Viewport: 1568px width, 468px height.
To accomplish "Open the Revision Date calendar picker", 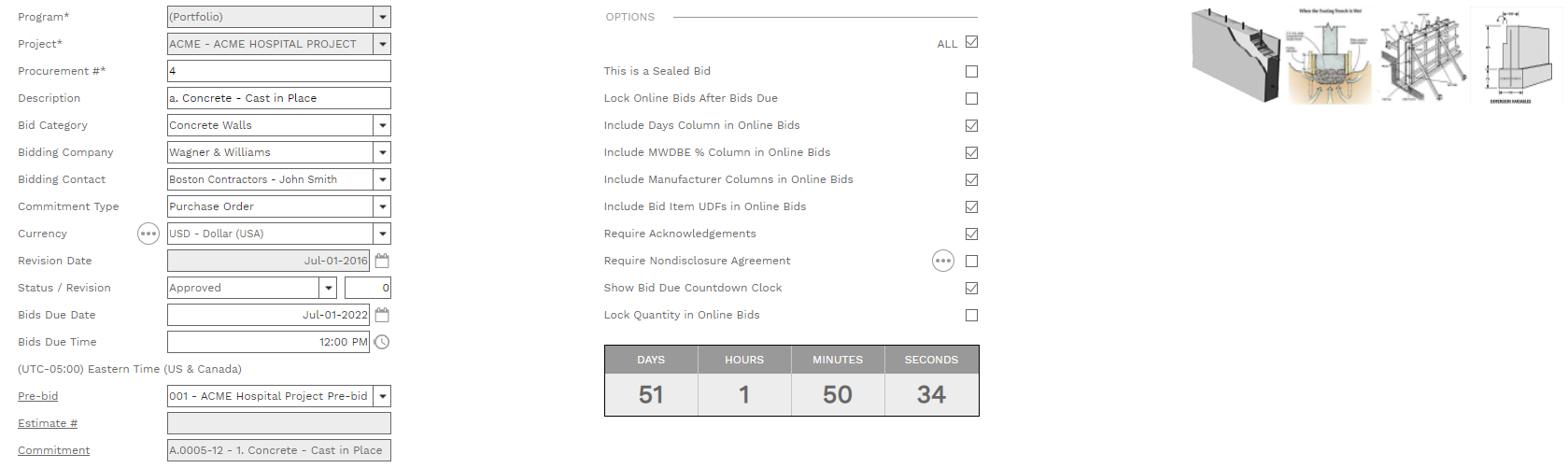I will [x=382, y=261].
